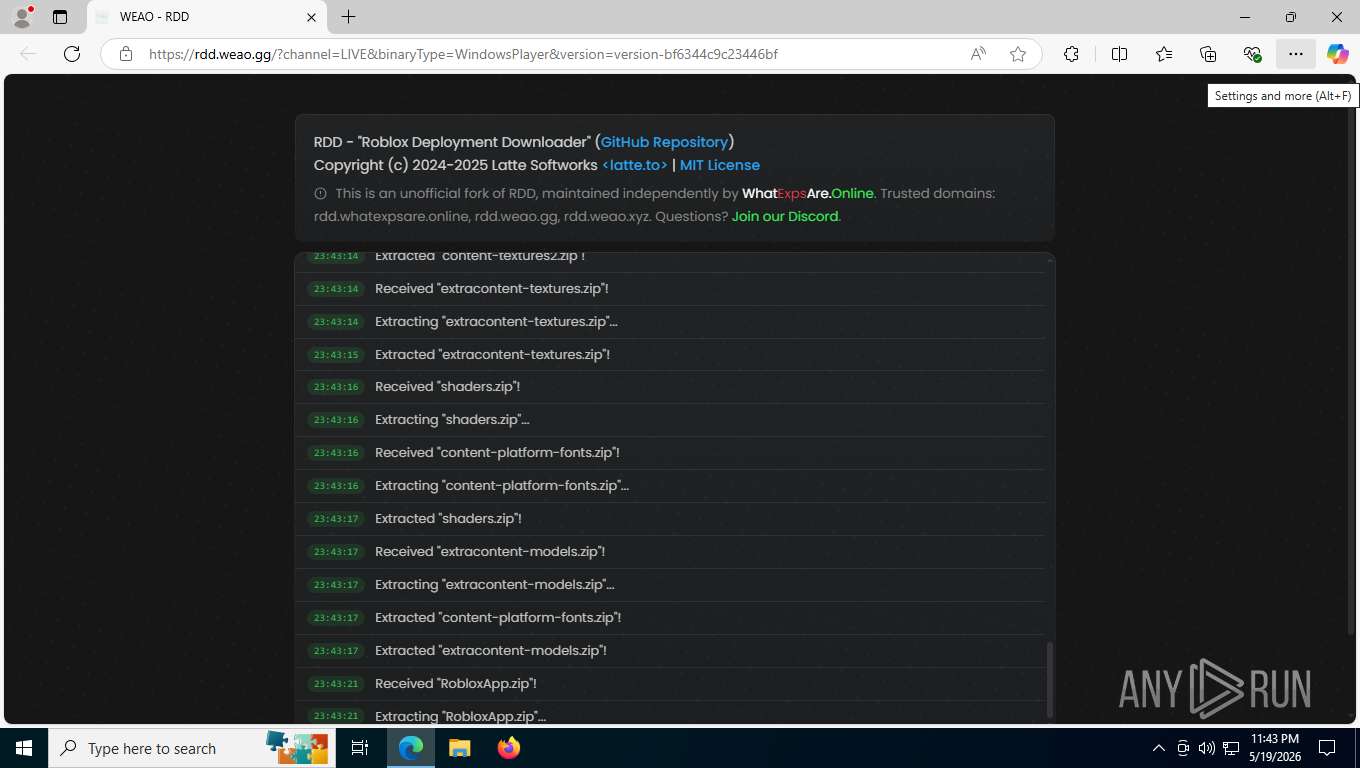The image size is (1360, 768).
Task: Open the MIT License link
Action: [x=720, y=165]
